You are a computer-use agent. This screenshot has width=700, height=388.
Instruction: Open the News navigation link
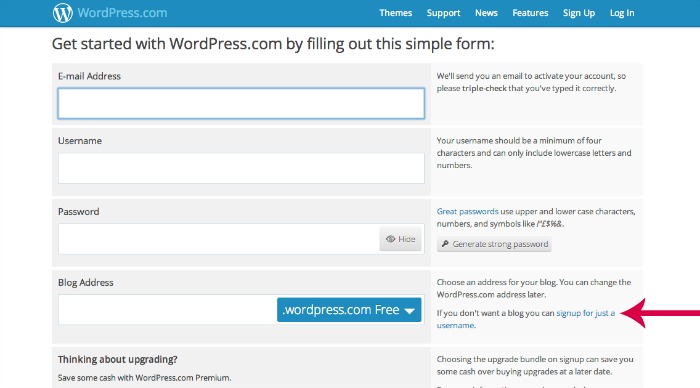[x=486, y=13]
